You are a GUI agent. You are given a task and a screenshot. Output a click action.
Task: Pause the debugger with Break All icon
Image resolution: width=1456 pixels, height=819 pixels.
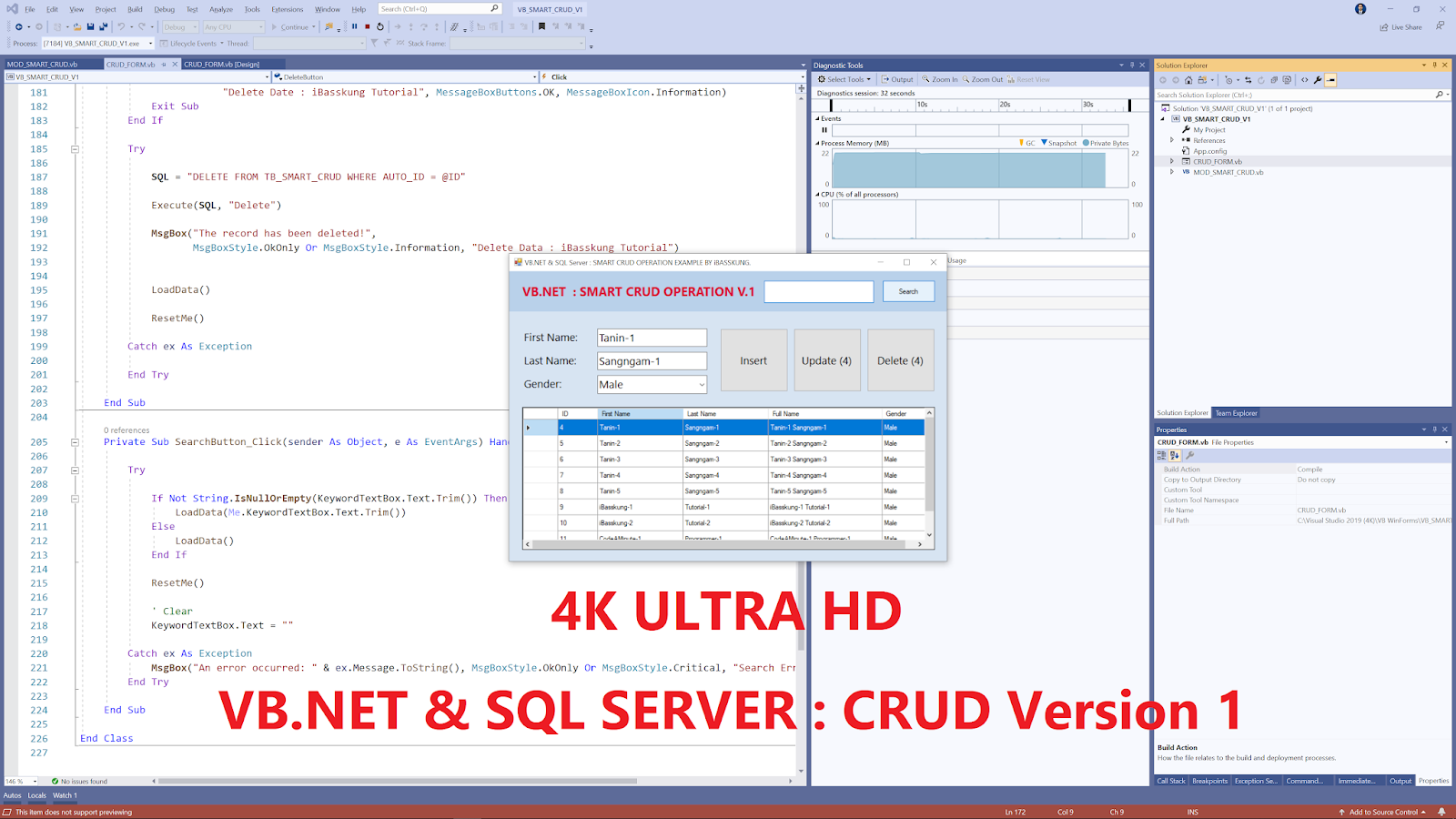click(x=355, y=26)
